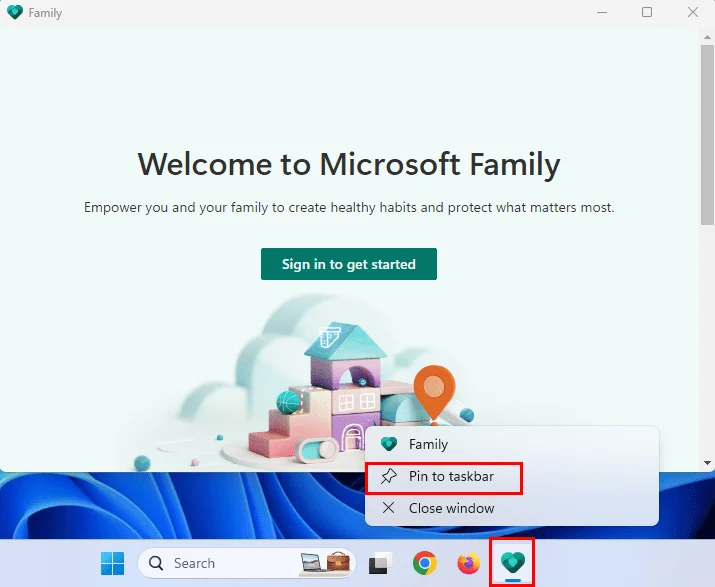
Task: Click the Sign in to get started button
Action: click(x=349, y=264)
